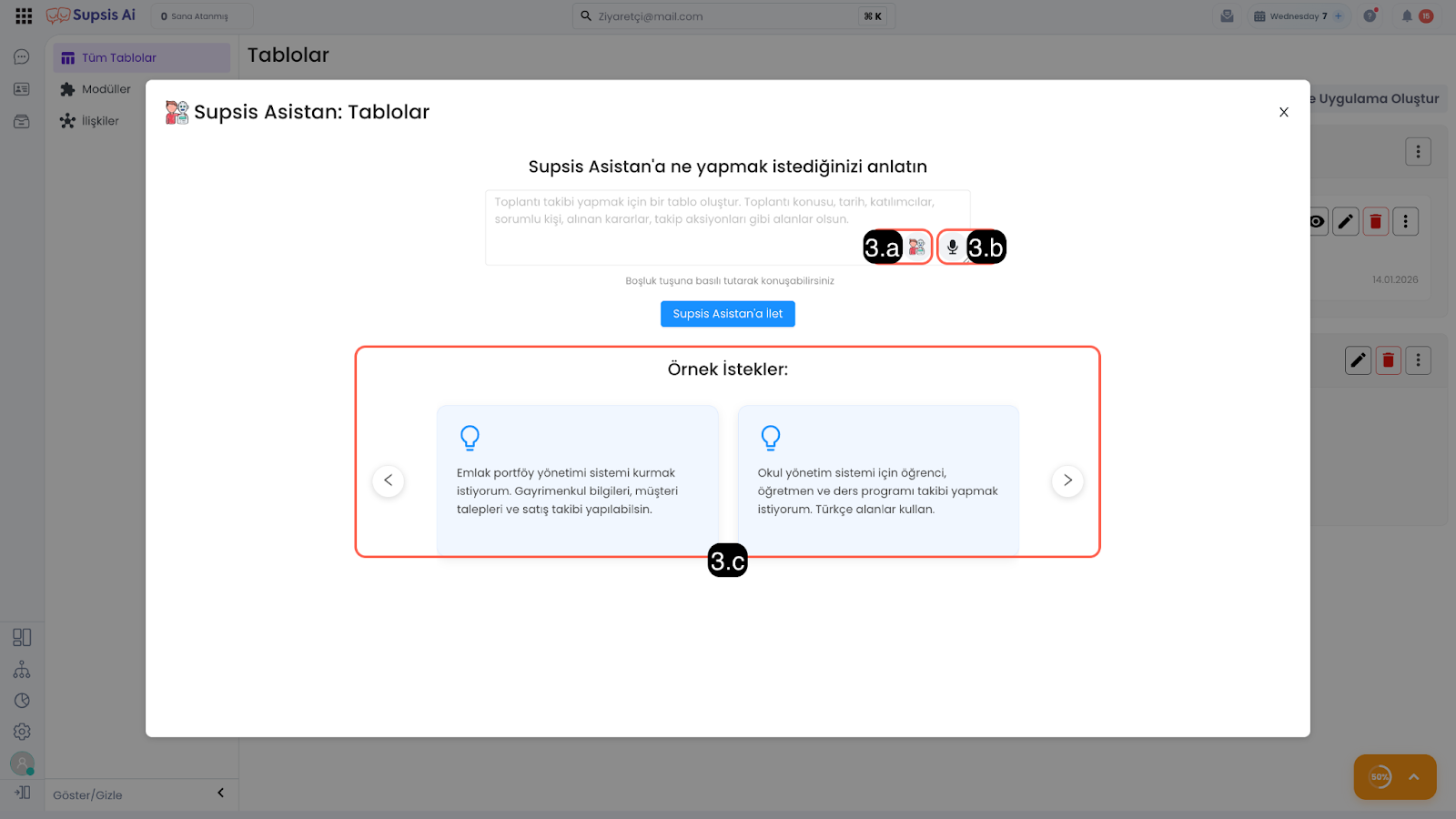1456x819 pixels.
Task: Open the Modüller menu item
Action: (x=106, y=89)
